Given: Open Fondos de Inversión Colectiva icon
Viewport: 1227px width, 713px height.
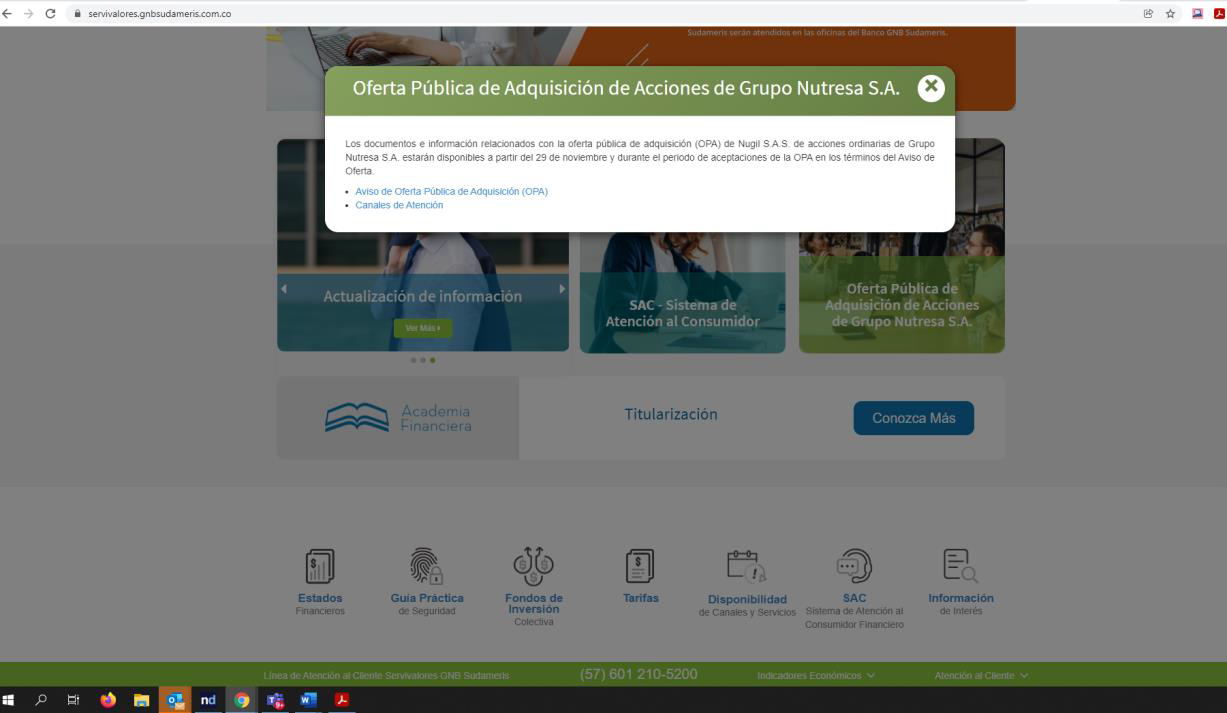Looking at the screenshot, I should coord(533,566).
